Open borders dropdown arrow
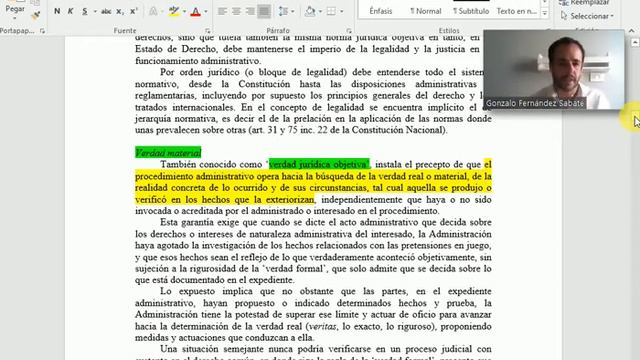The image size is (640, 360). pos(342,11)
